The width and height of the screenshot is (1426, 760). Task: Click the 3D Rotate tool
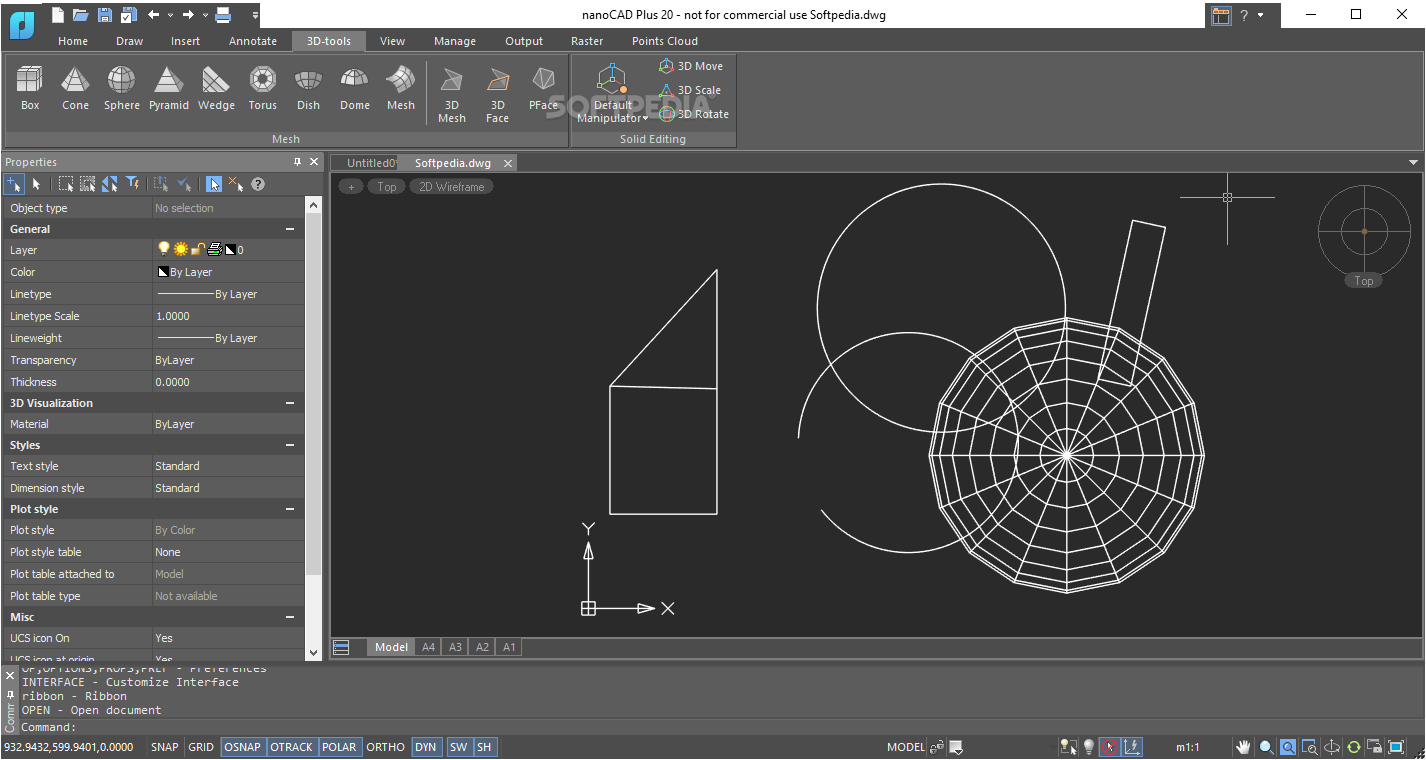point(694,114)
